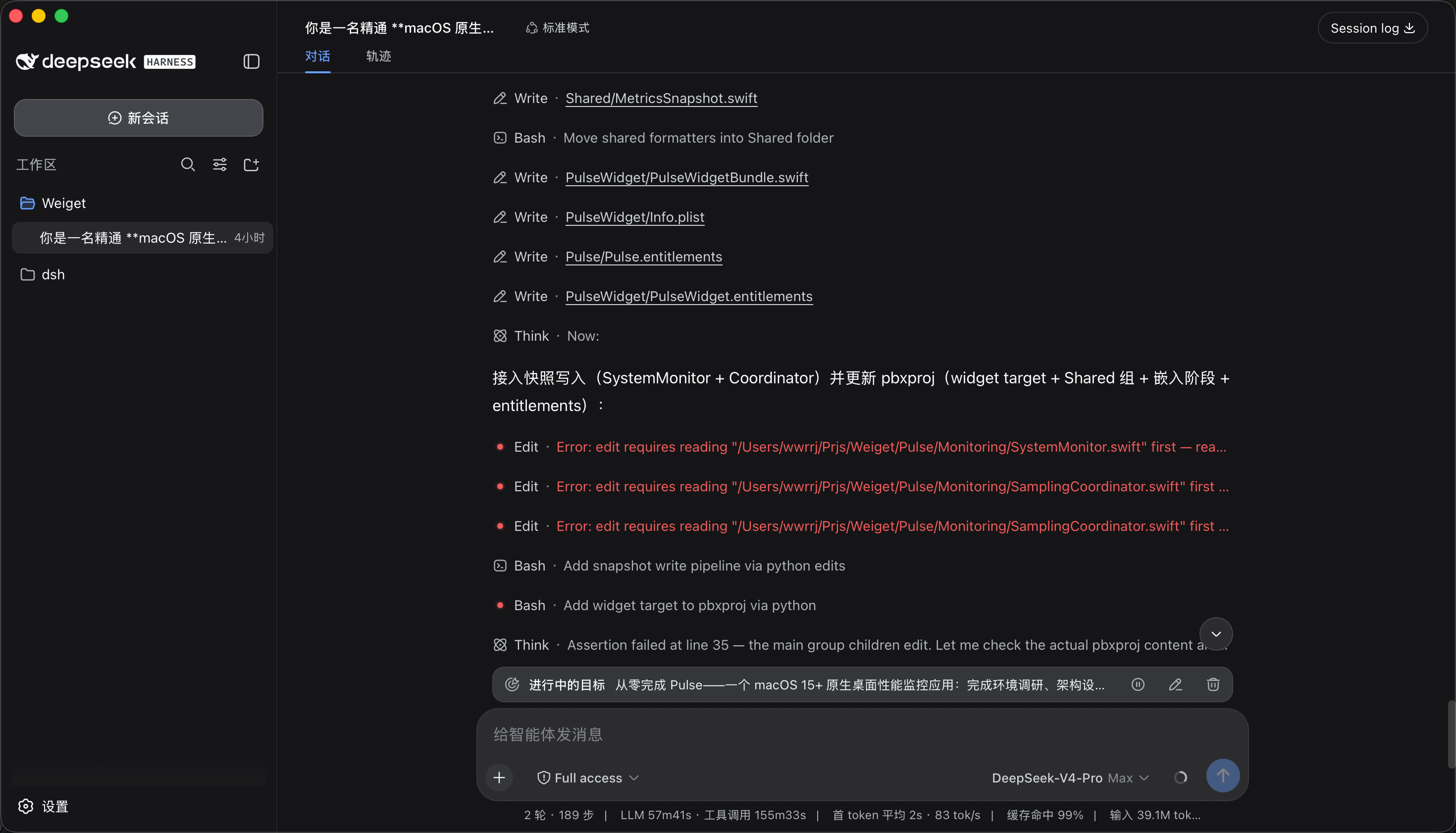Open 设置 settings
Viewport: 1456px width, 833px height.
(x=44, y=806)
